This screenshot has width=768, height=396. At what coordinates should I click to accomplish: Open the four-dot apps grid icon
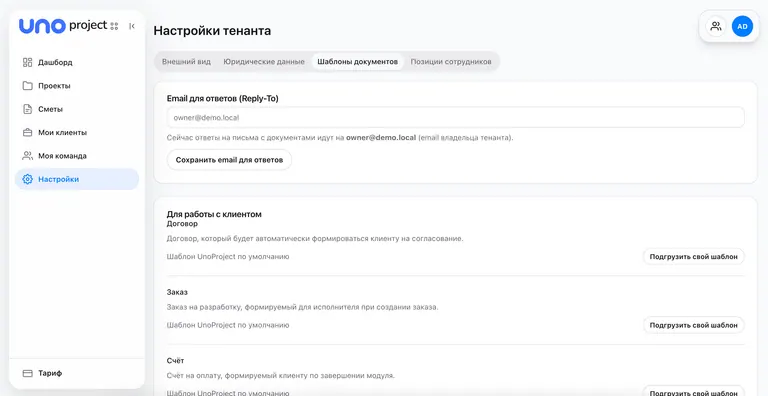pyautogui.click(x=115, y=26)
